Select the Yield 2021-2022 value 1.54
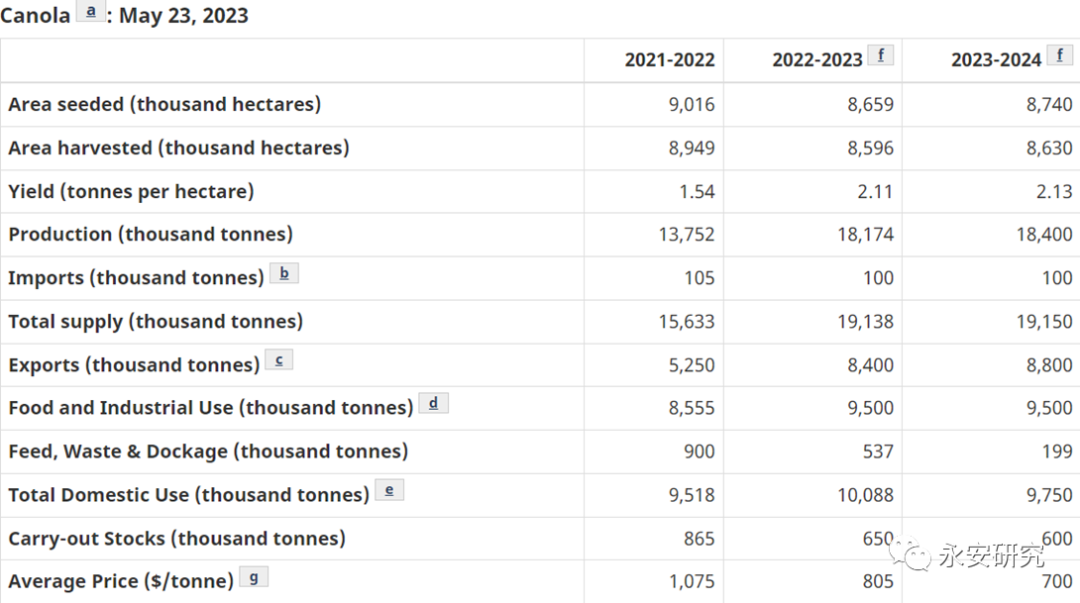 [697, 191]
